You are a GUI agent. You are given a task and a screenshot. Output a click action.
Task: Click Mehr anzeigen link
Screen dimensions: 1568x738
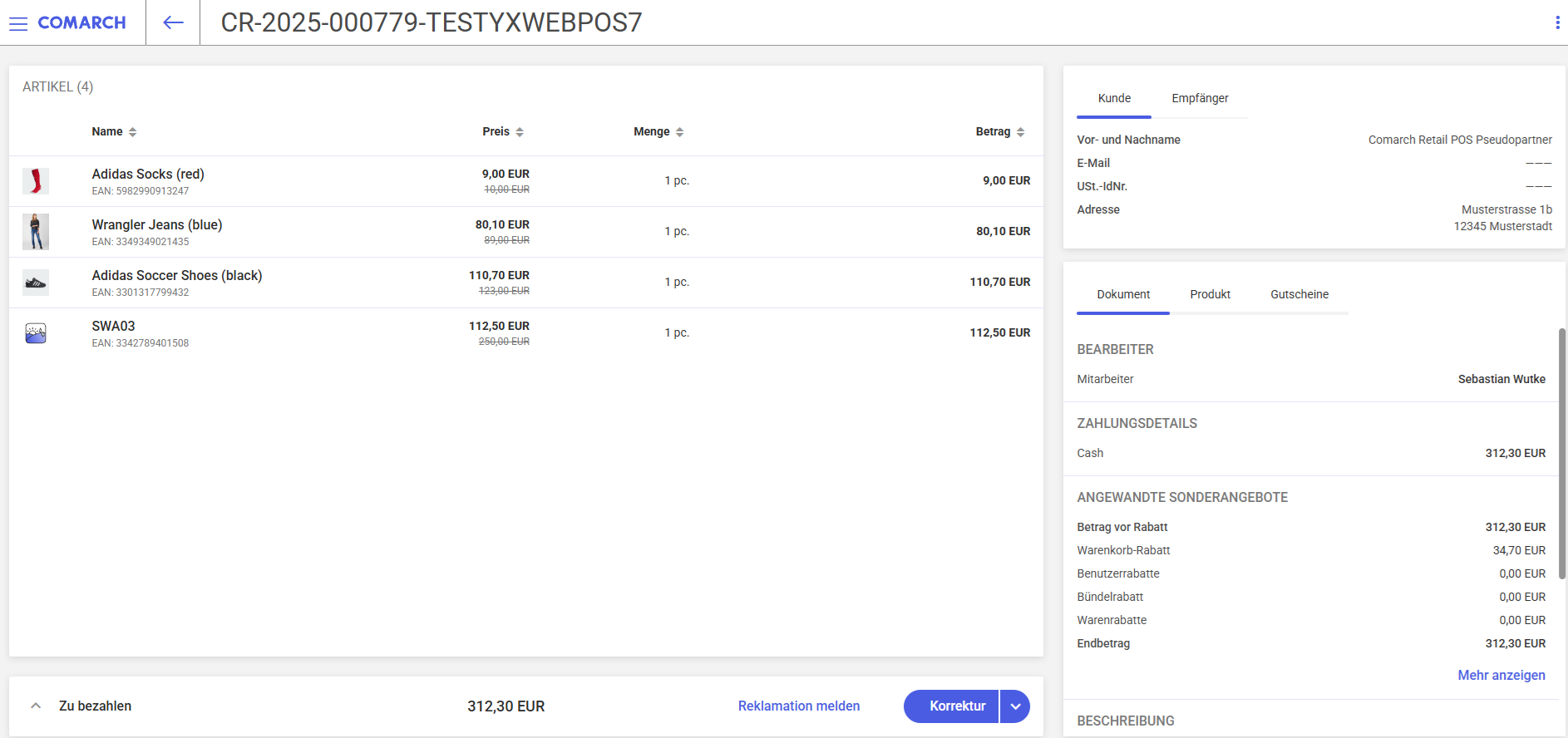tap(1501, 675)
